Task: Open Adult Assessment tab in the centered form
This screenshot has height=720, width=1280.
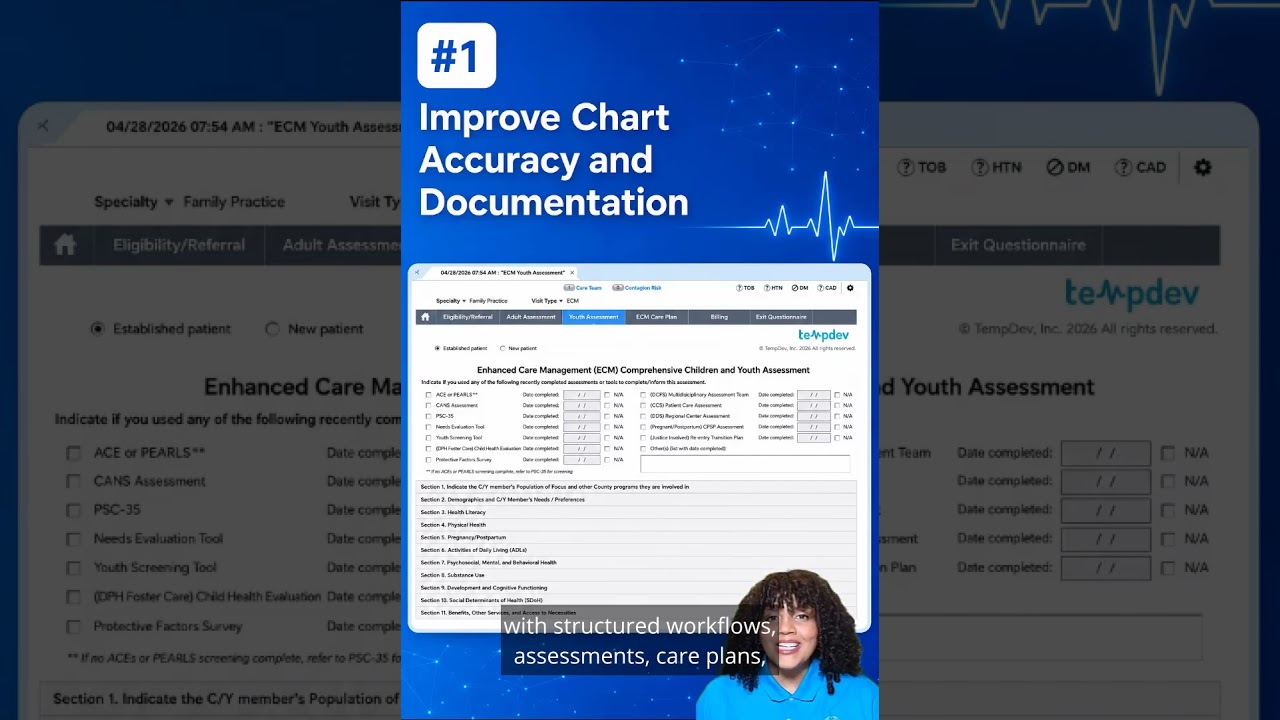Action: 531,317
